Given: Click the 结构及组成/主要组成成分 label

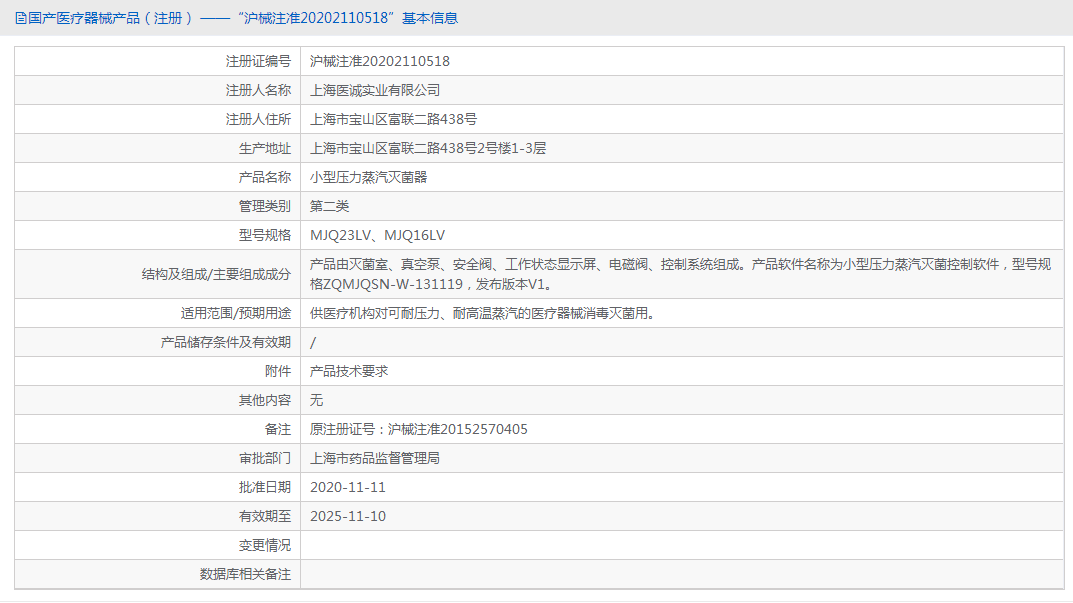Looking at the screenshot, I should click(216, 274).
